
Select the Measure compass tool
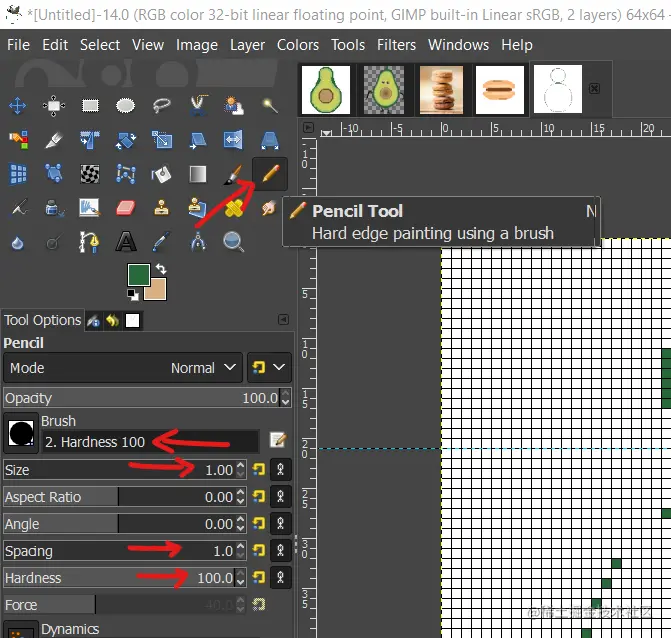(x=198, y=243)
